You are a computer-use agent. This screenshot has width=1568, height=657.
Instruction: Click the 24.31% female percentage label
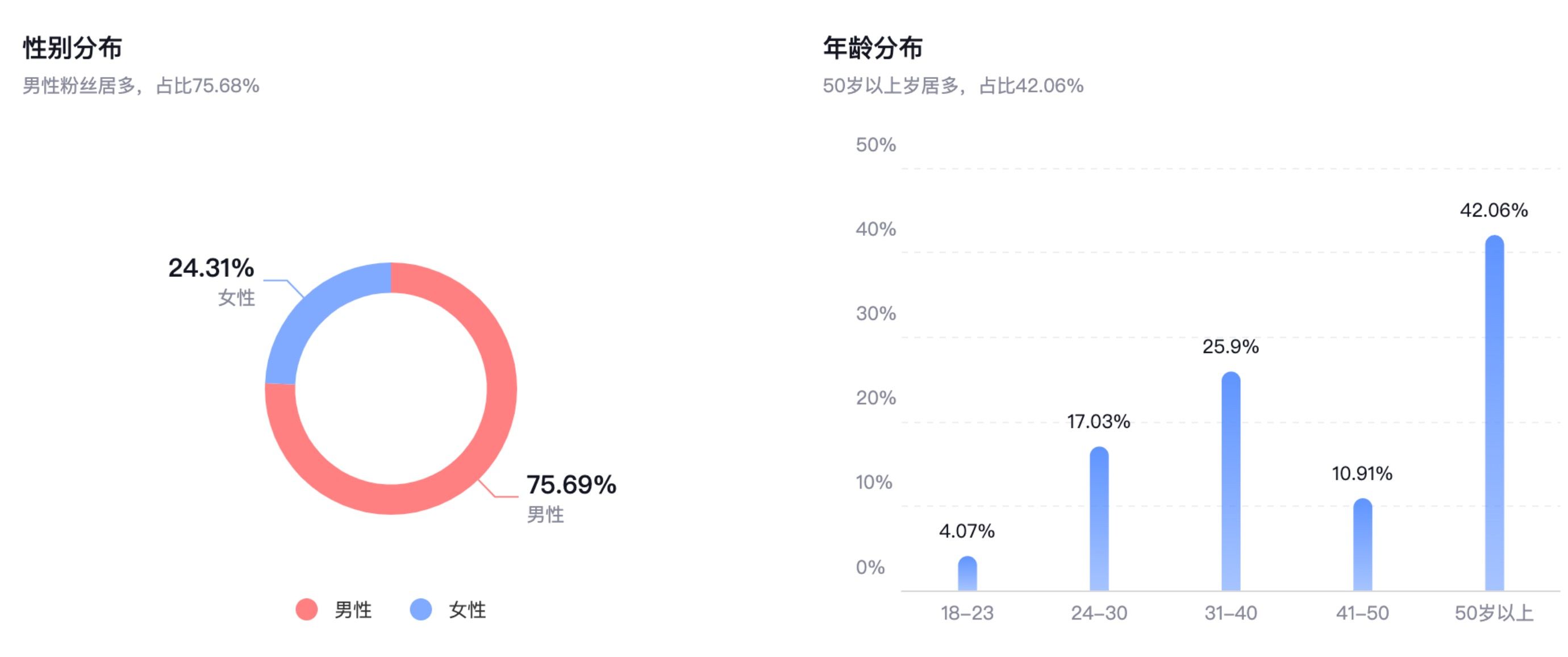[211, 268]
